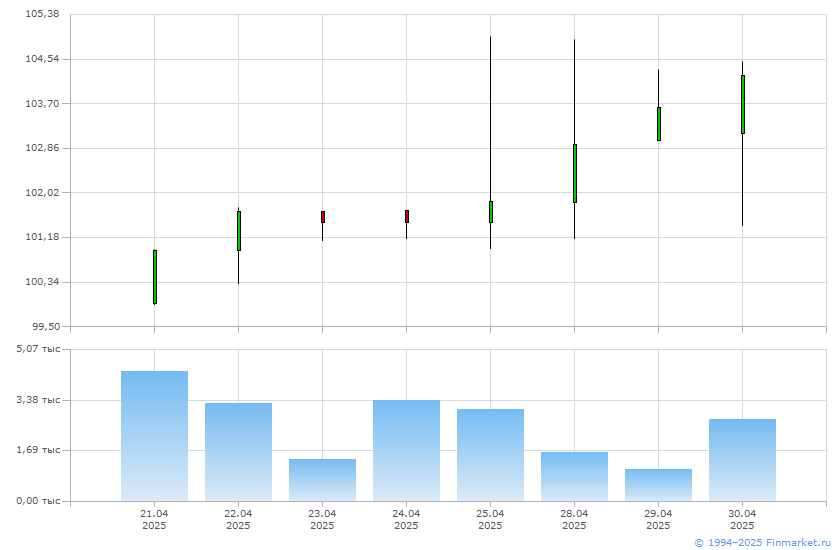Click the 1,69 тыс volume label
Screen dimensions: 840x550
(x=39, y=450)
